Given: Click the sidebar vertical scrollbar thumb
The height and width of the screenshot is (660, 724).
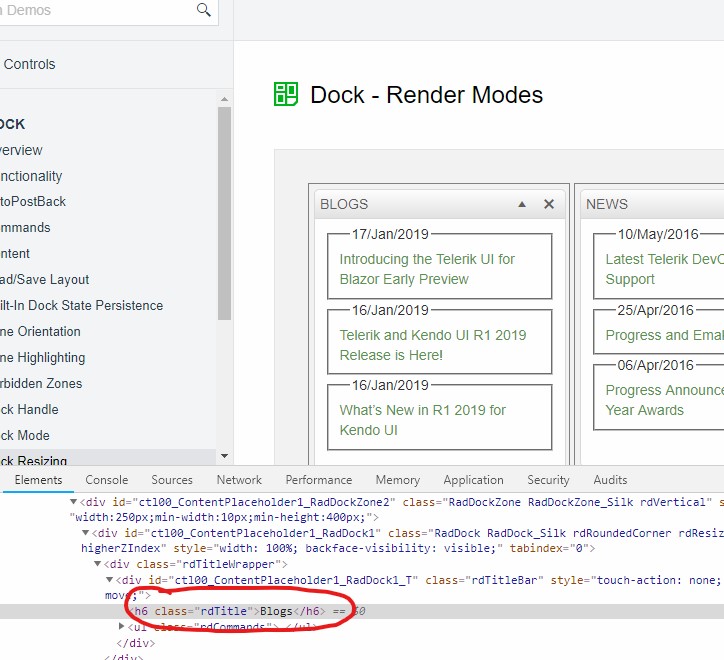Looking at the screenshot, I should pyautogui.click(x=224, y=210).
